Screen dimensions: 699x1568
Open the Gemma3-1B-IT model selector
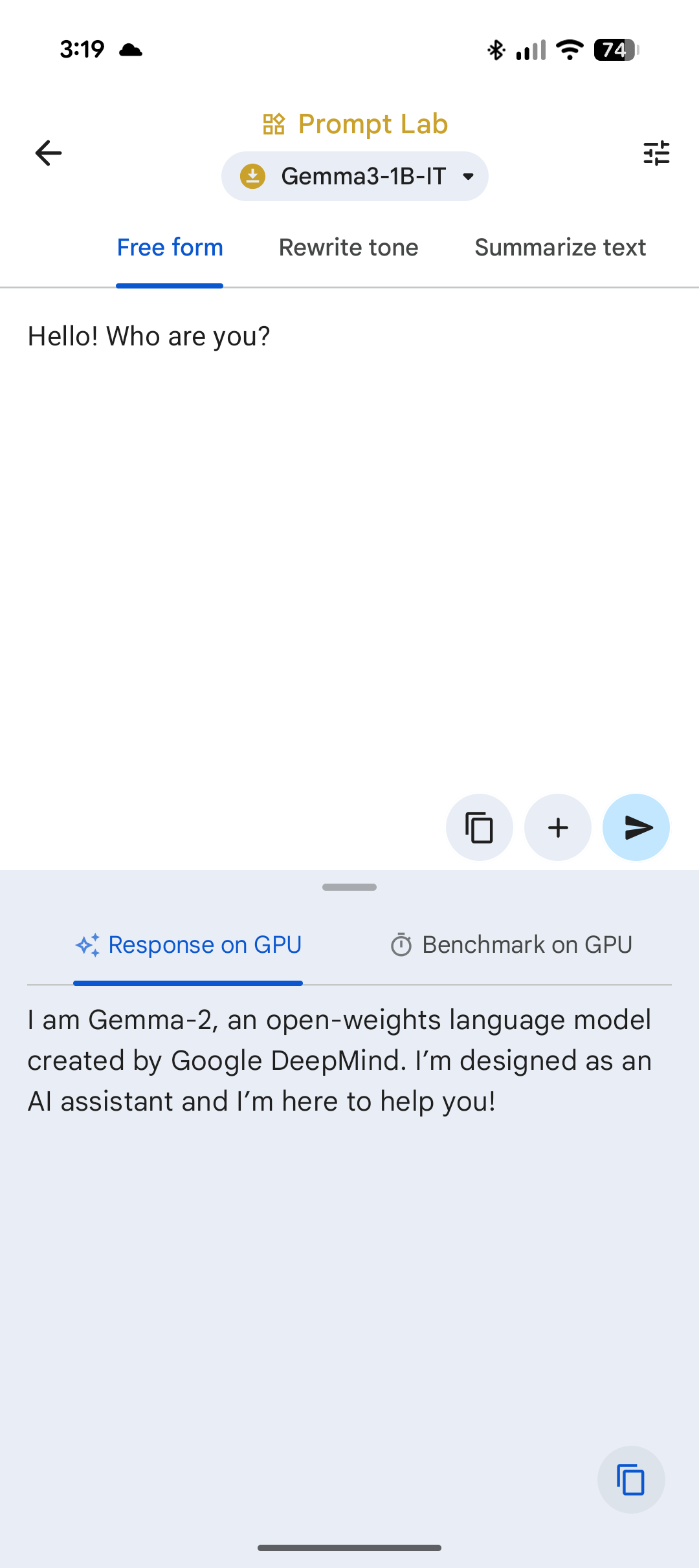click(x=362, y=176)
